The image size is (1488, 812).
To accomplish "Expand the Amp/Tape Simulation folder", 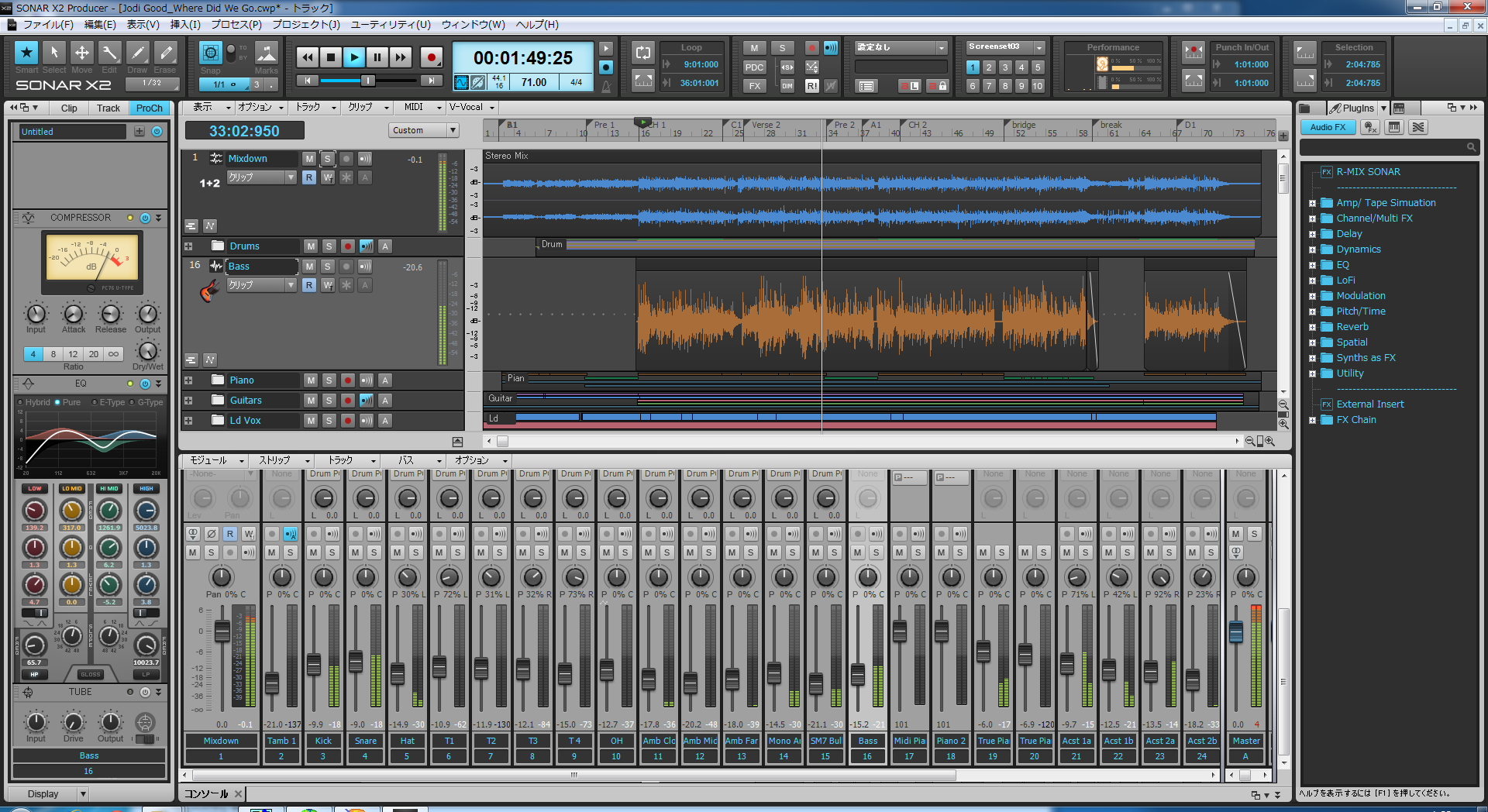I will click(x=1312, y=203).
